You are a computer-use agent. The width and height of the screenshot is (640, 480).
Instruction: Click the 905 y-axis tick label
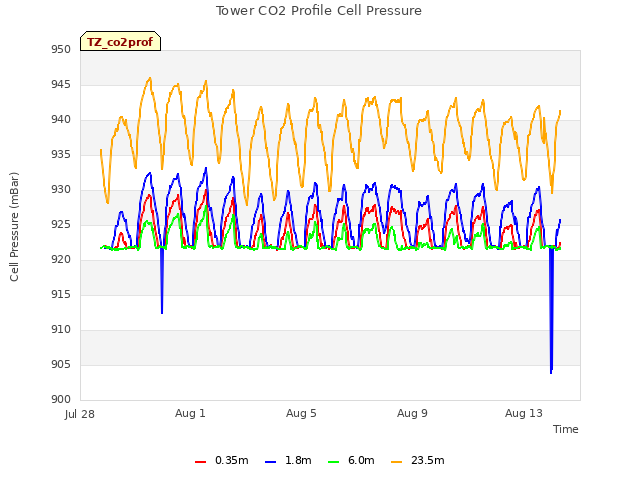61,364
